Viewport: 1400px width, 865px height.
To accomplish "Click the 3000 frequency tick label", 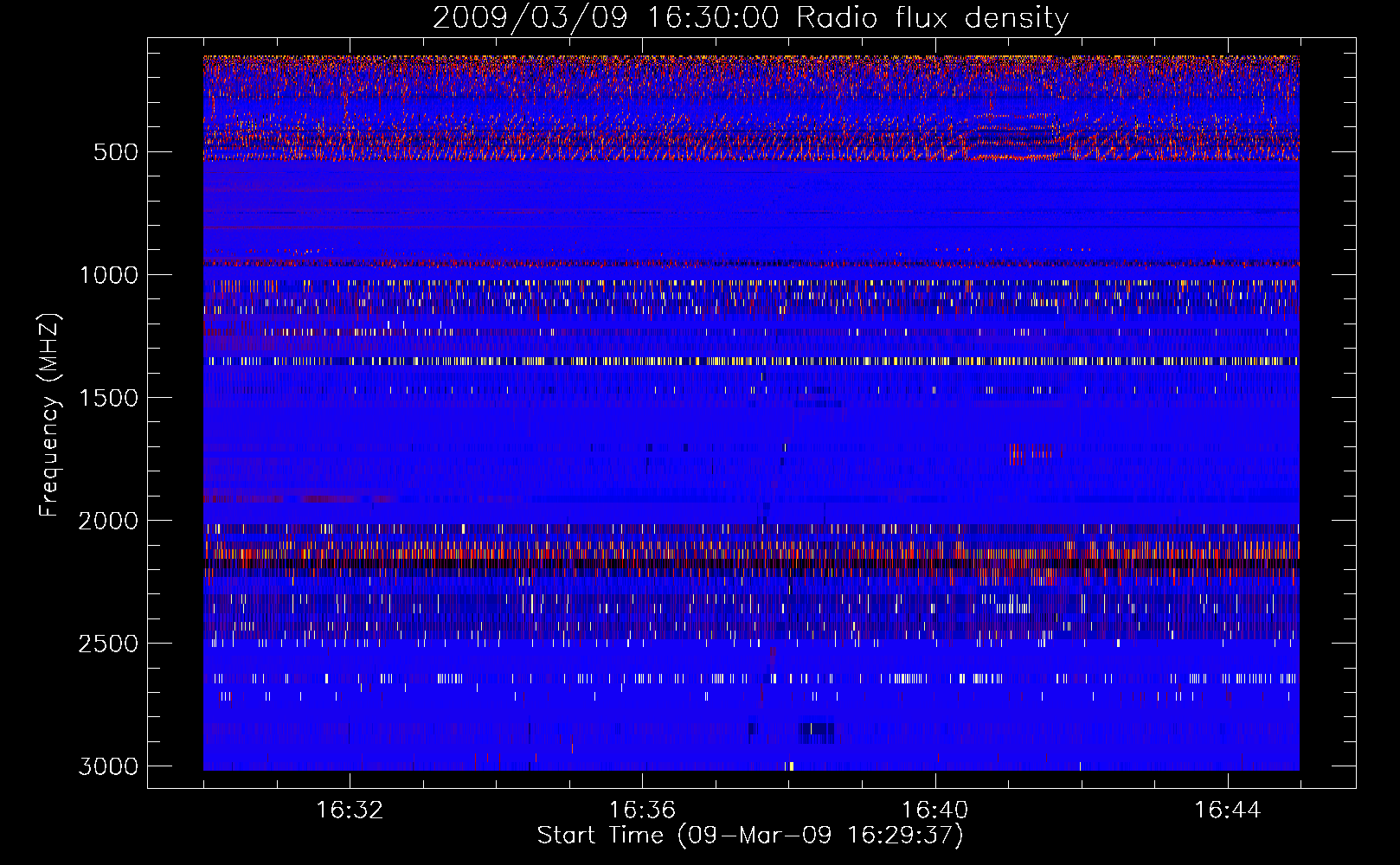I will 108,766.
